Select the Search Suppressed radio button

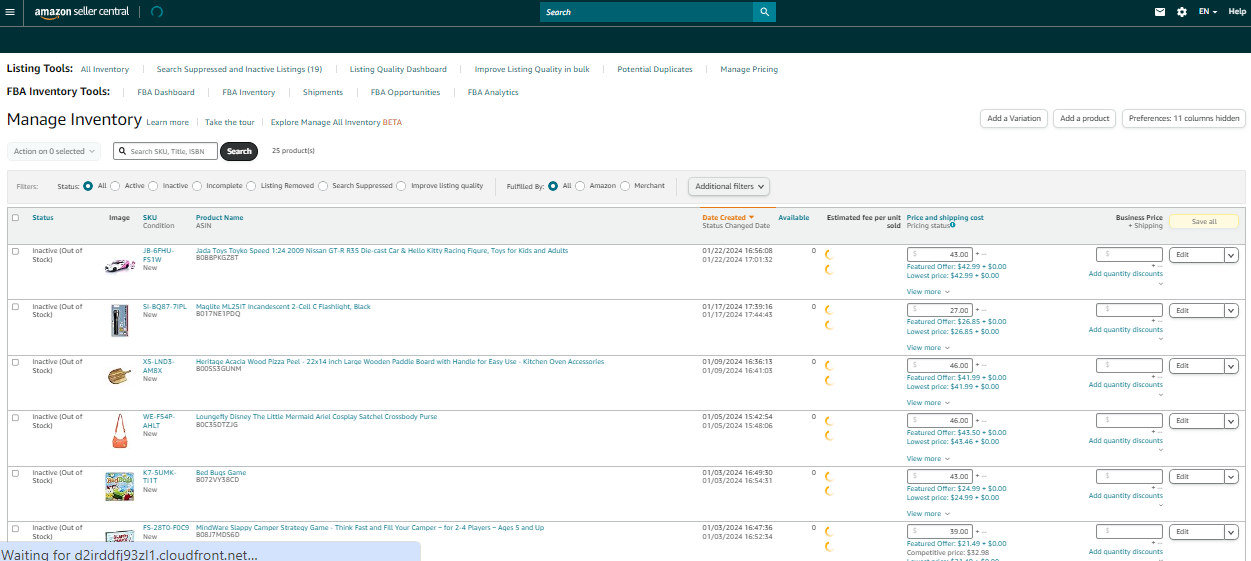323,186
